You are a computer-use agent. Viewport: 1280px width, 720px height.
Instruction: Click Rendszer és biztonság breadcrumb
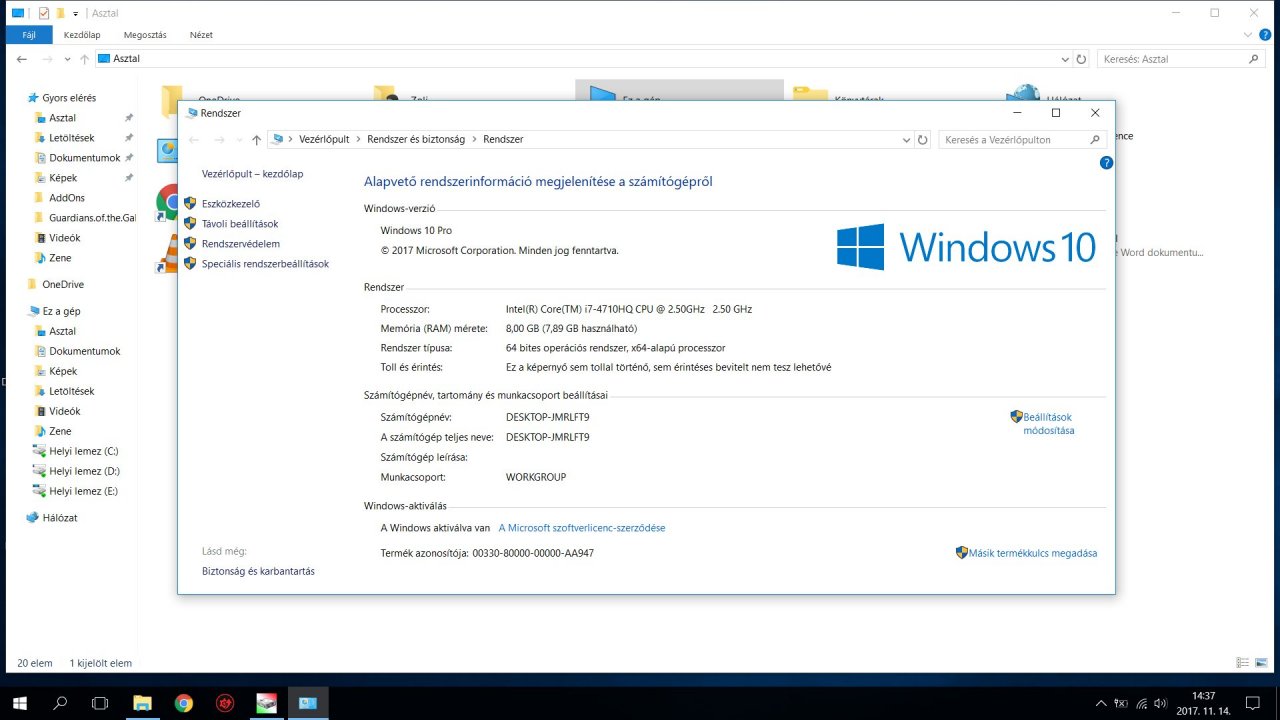[416, 140]
